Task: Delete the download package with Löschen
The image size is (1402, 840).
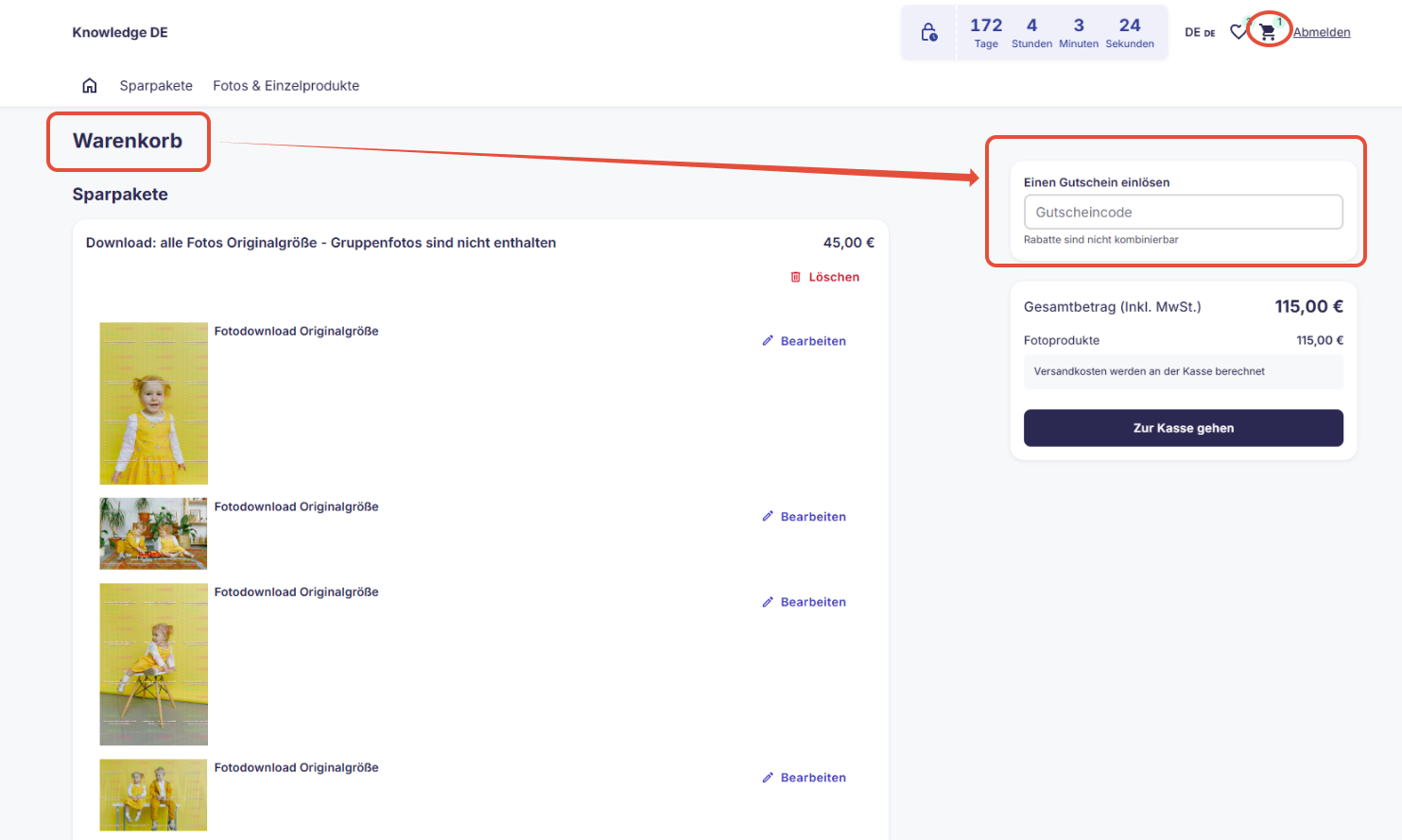Action: point(825,277)
